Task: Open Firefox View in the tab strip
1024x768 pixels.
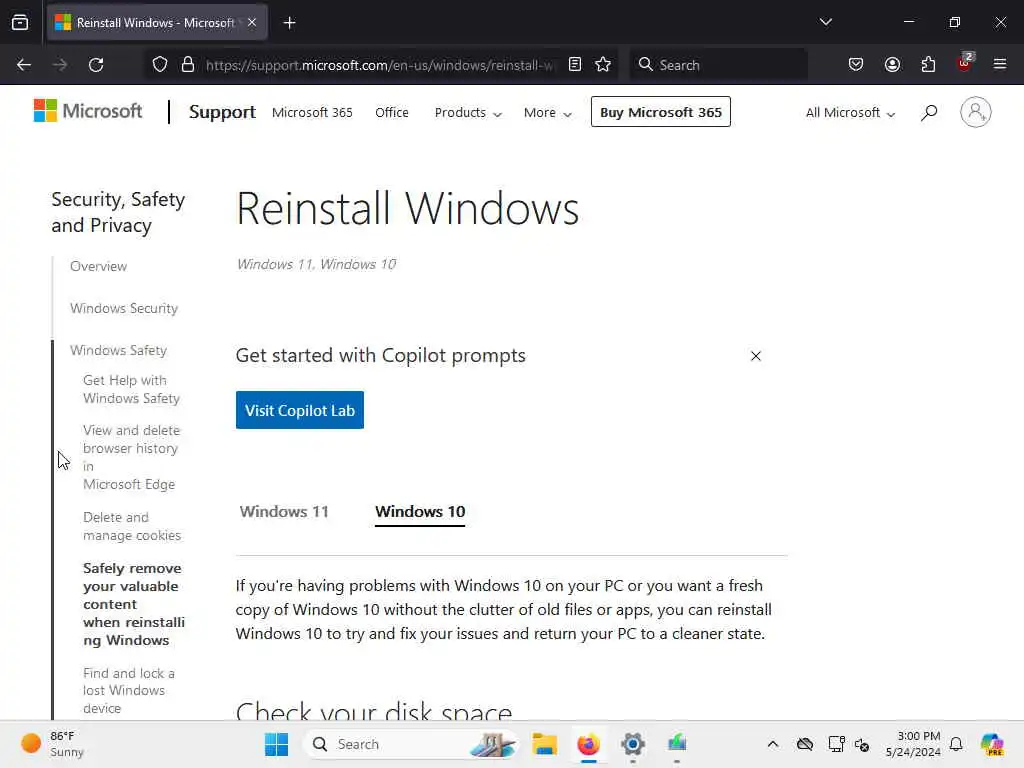Action: (x=20, y=23)
